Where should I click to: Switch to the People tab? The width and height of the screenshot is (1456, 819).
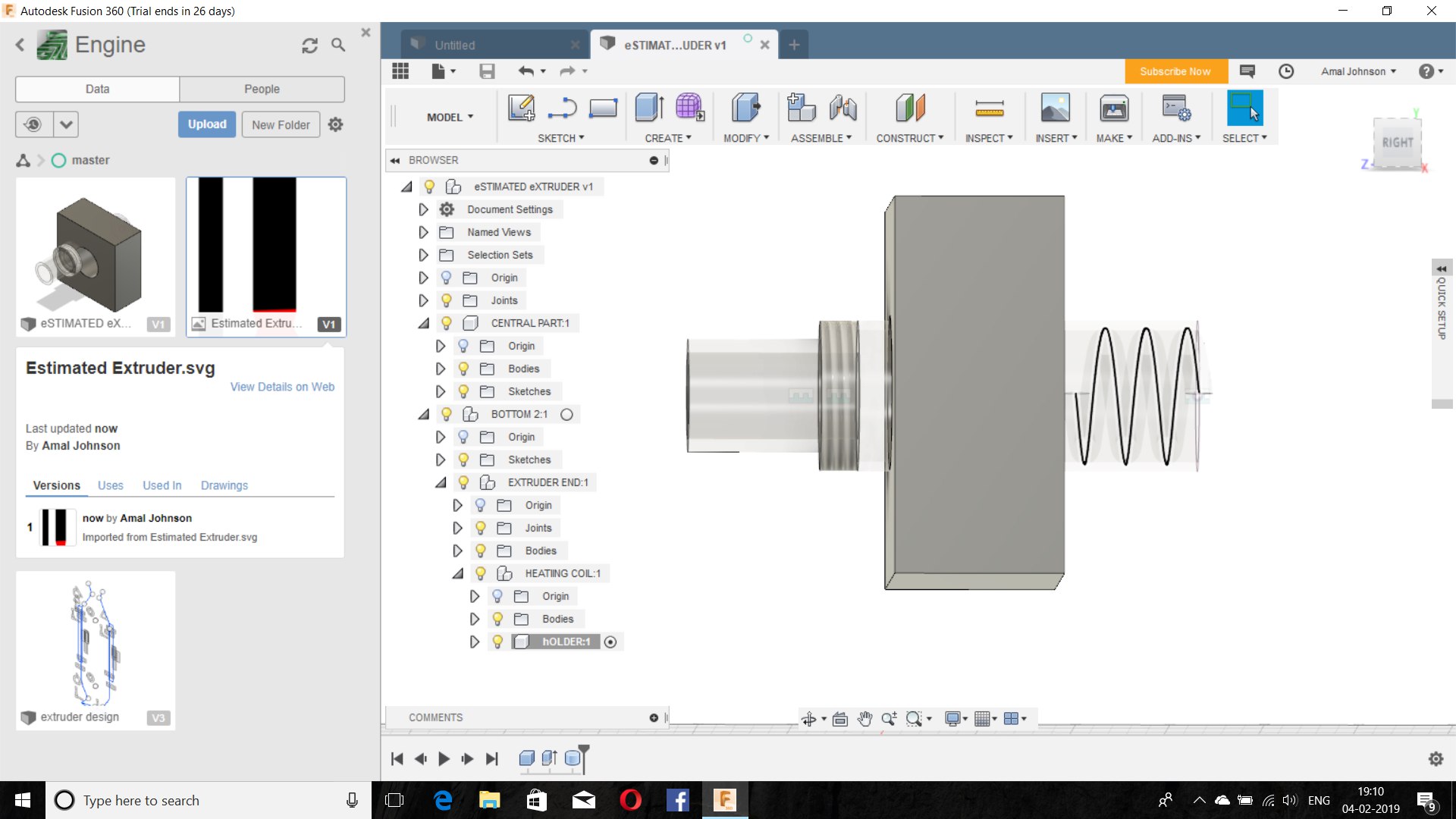coord(262,89)
